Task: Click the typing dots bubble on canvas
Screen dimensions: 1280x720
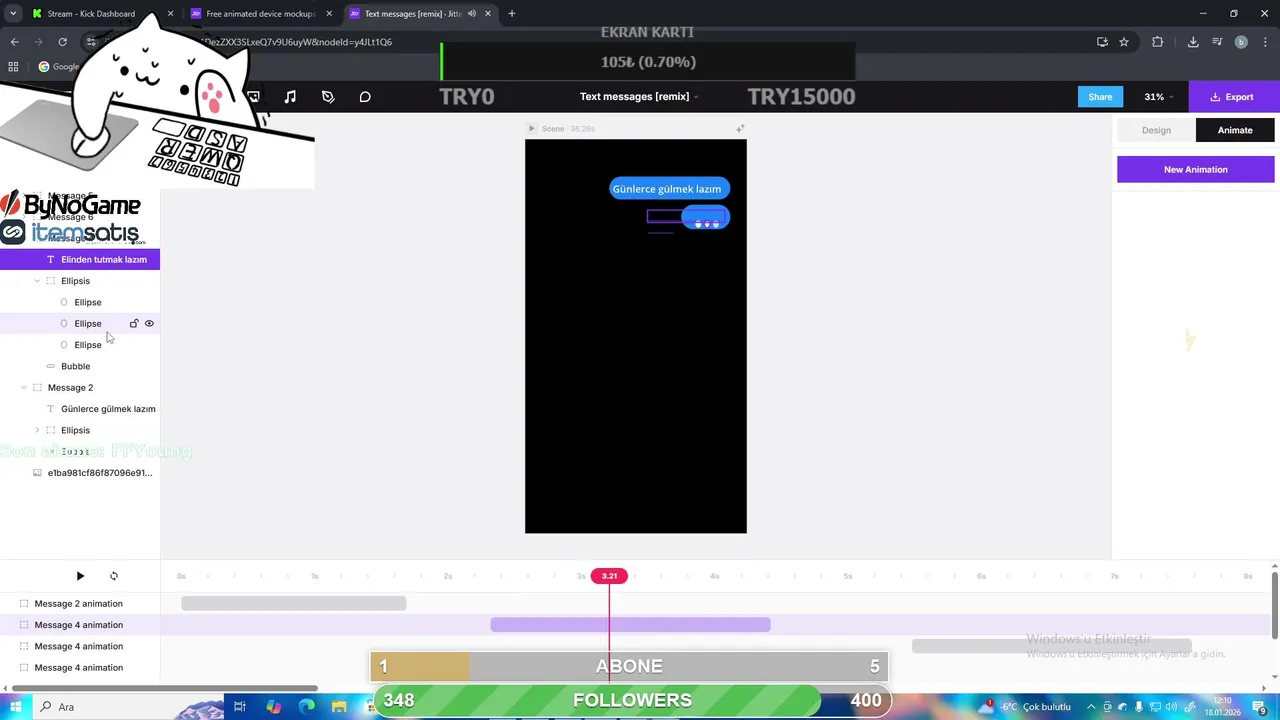Action: tap(706, 218)
